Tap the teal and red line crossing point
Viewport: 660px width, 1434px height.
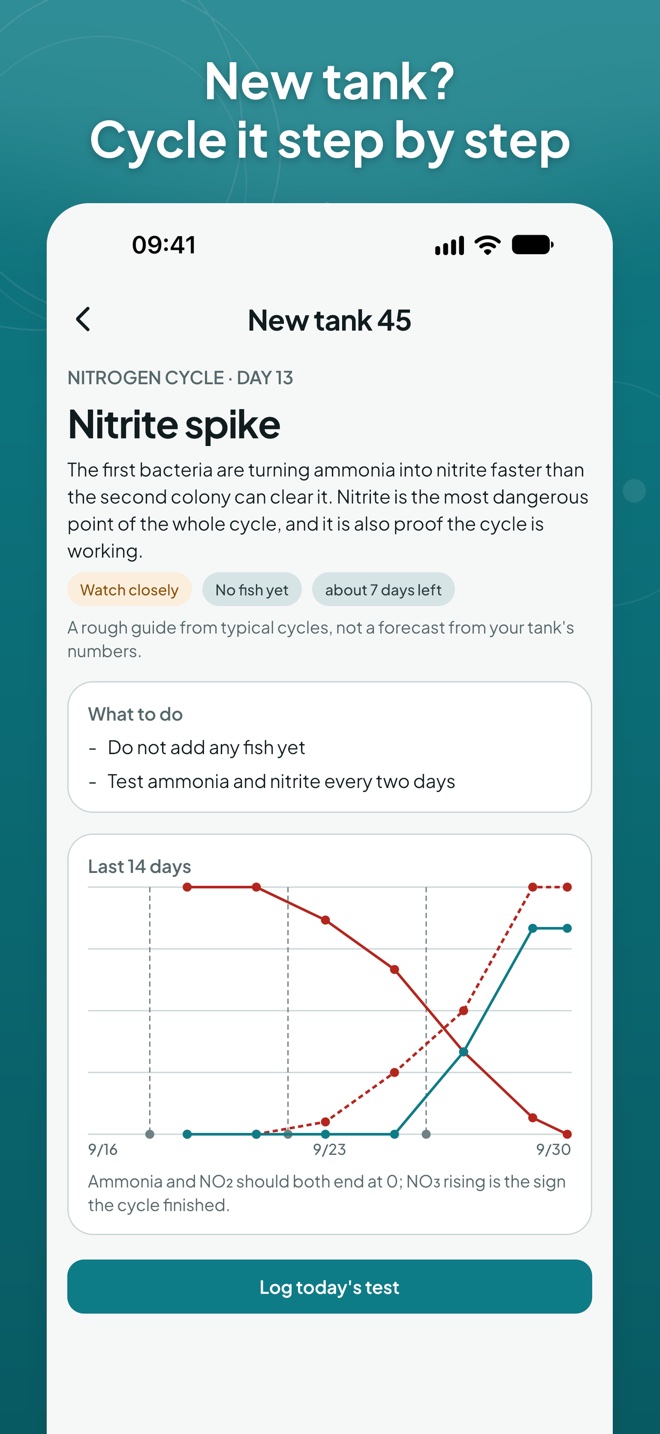coord(464,1051)
